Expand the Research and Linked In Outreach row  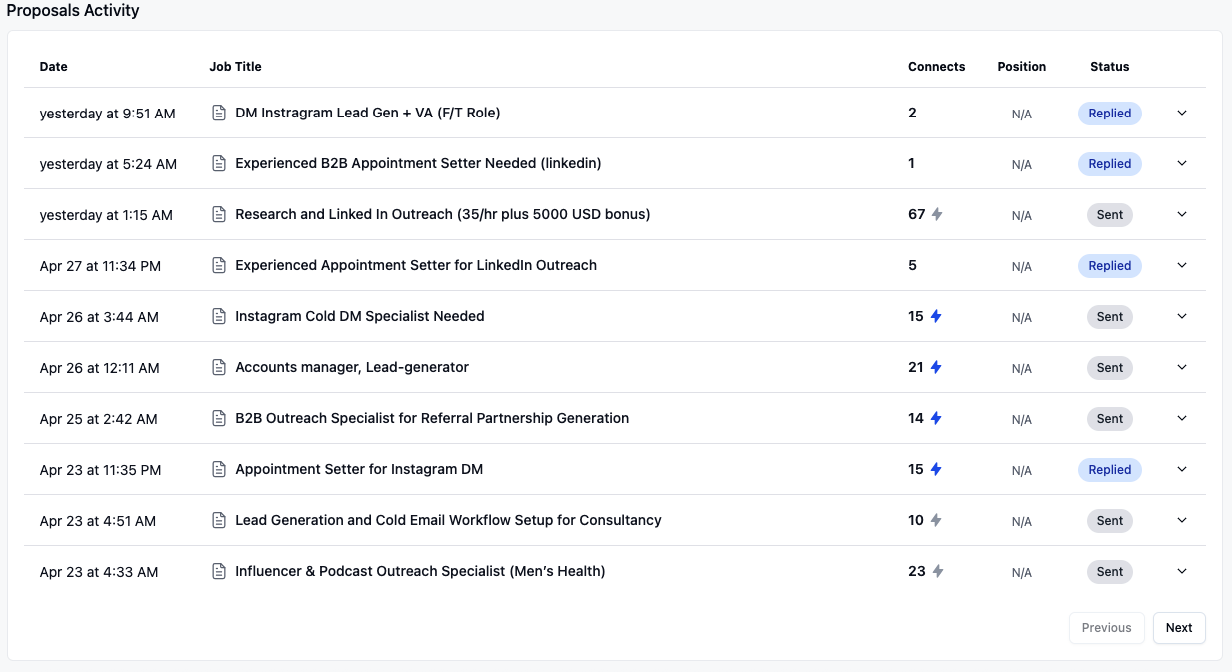click(x=1182, y=214)
